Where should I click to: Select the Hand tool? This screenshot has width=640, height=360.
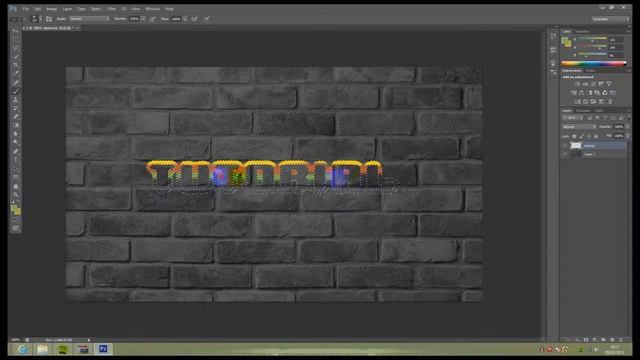coord(16,187)
